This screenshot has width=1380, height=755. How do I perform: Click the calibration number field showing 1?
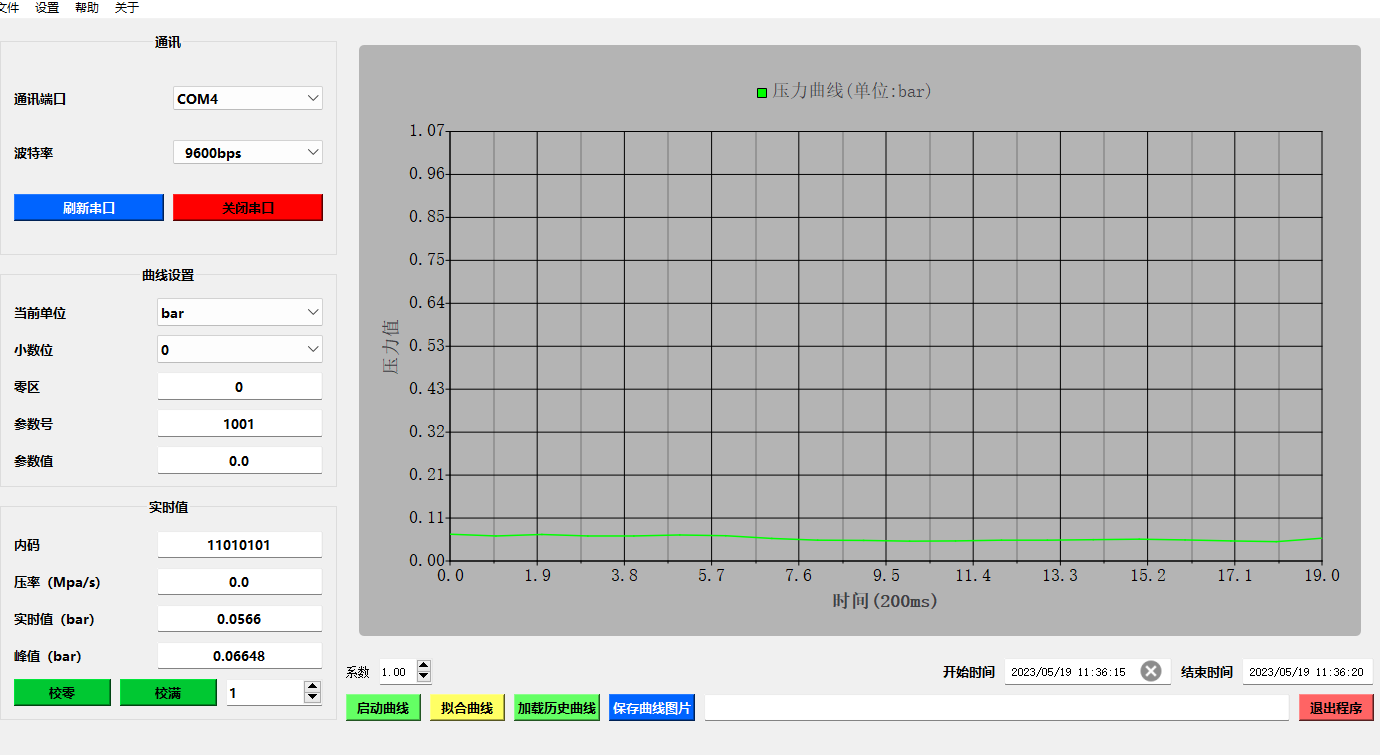(x=265, y=692)
